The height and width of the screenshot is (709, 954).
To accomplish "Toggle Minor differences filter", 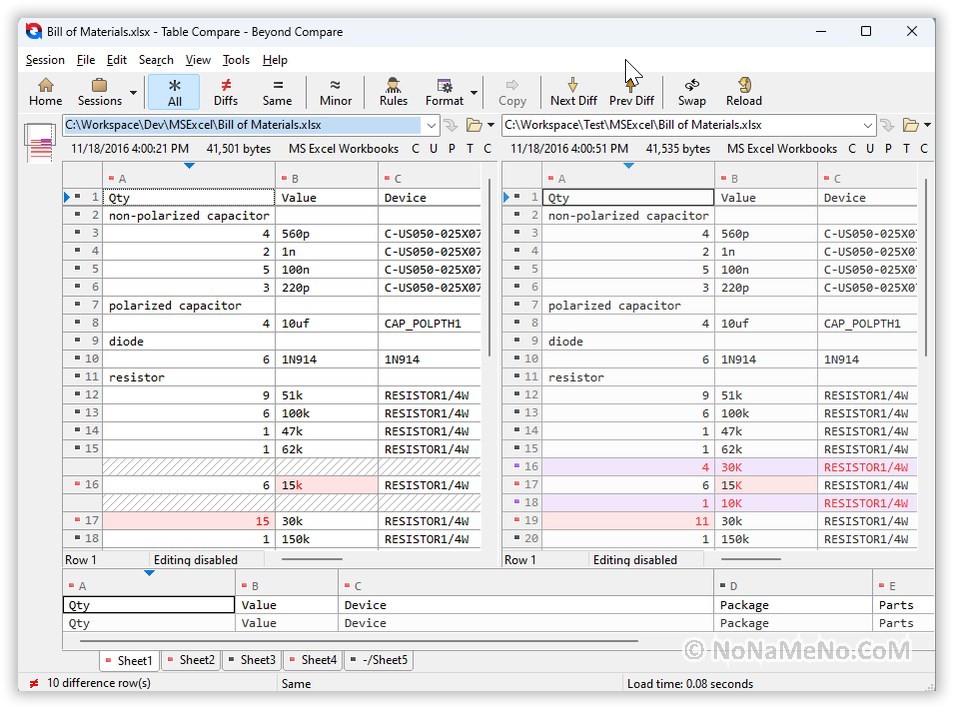I will coord(335,91).
